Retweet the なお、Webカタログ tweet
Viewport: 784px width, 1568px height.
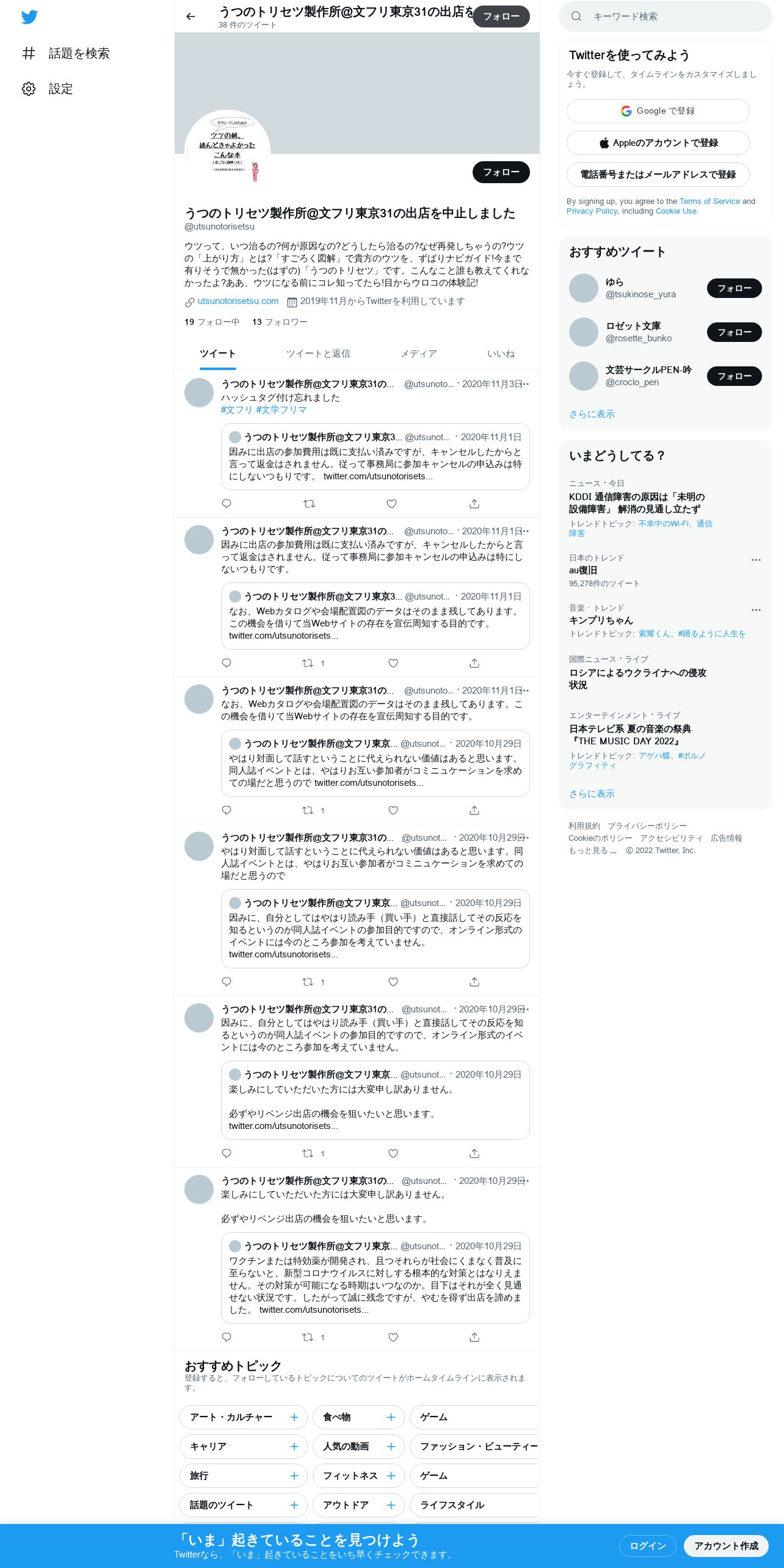click(308, 810)
